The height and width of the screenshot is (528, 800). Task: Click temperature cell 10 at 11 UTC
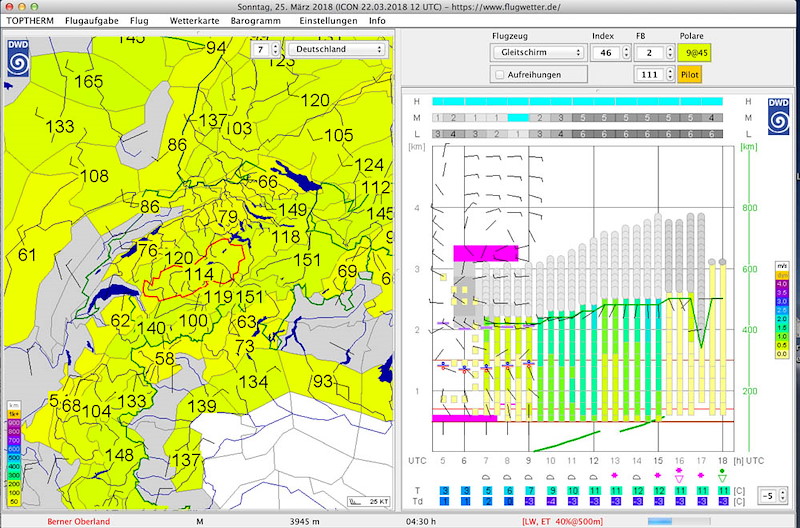pyautogui.click(x=572, y=491)
